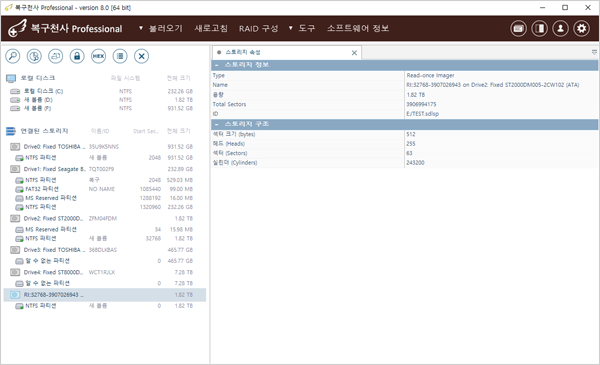Select NTFS 파티션 starting at sector 32768

104,238
